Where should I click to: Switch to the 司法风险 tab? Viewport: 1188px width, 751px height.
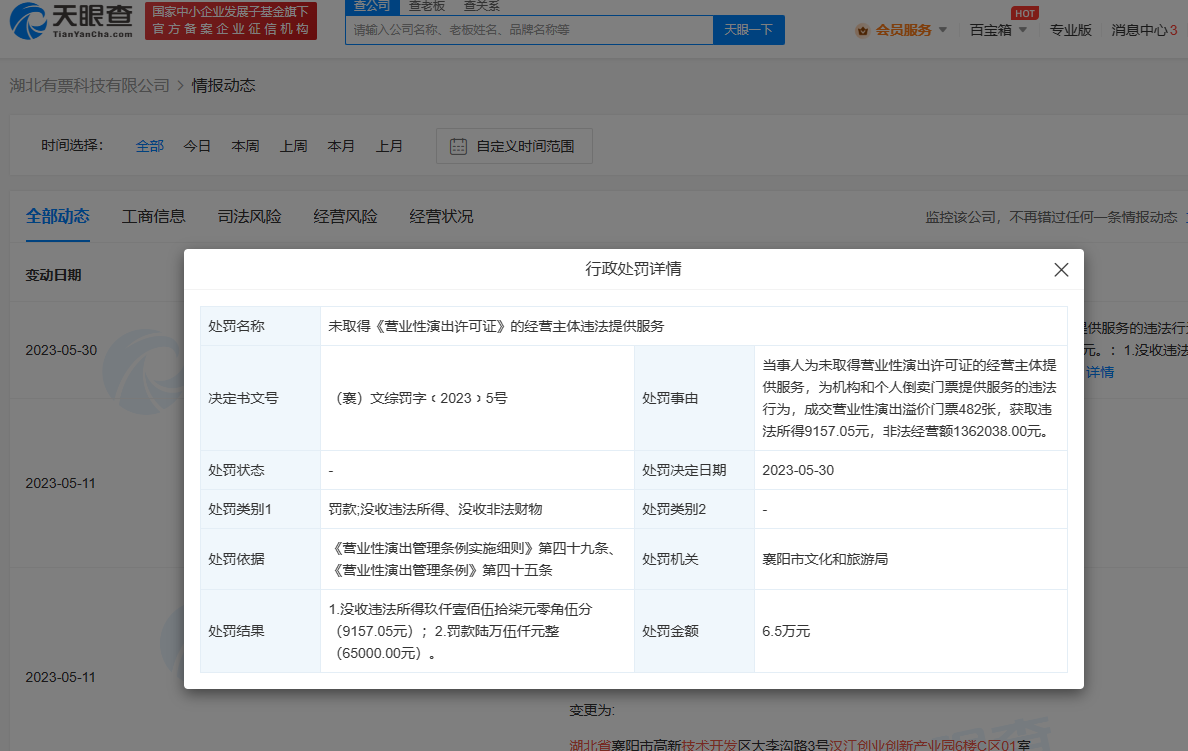pos(248,216)
